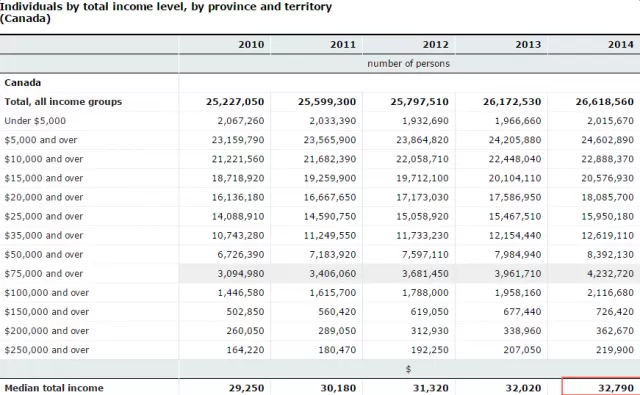Image resolution: width=640 pixels, height=395 pixels.
Task: Click the 2013 column header
Action: click(x=528, y=44)
